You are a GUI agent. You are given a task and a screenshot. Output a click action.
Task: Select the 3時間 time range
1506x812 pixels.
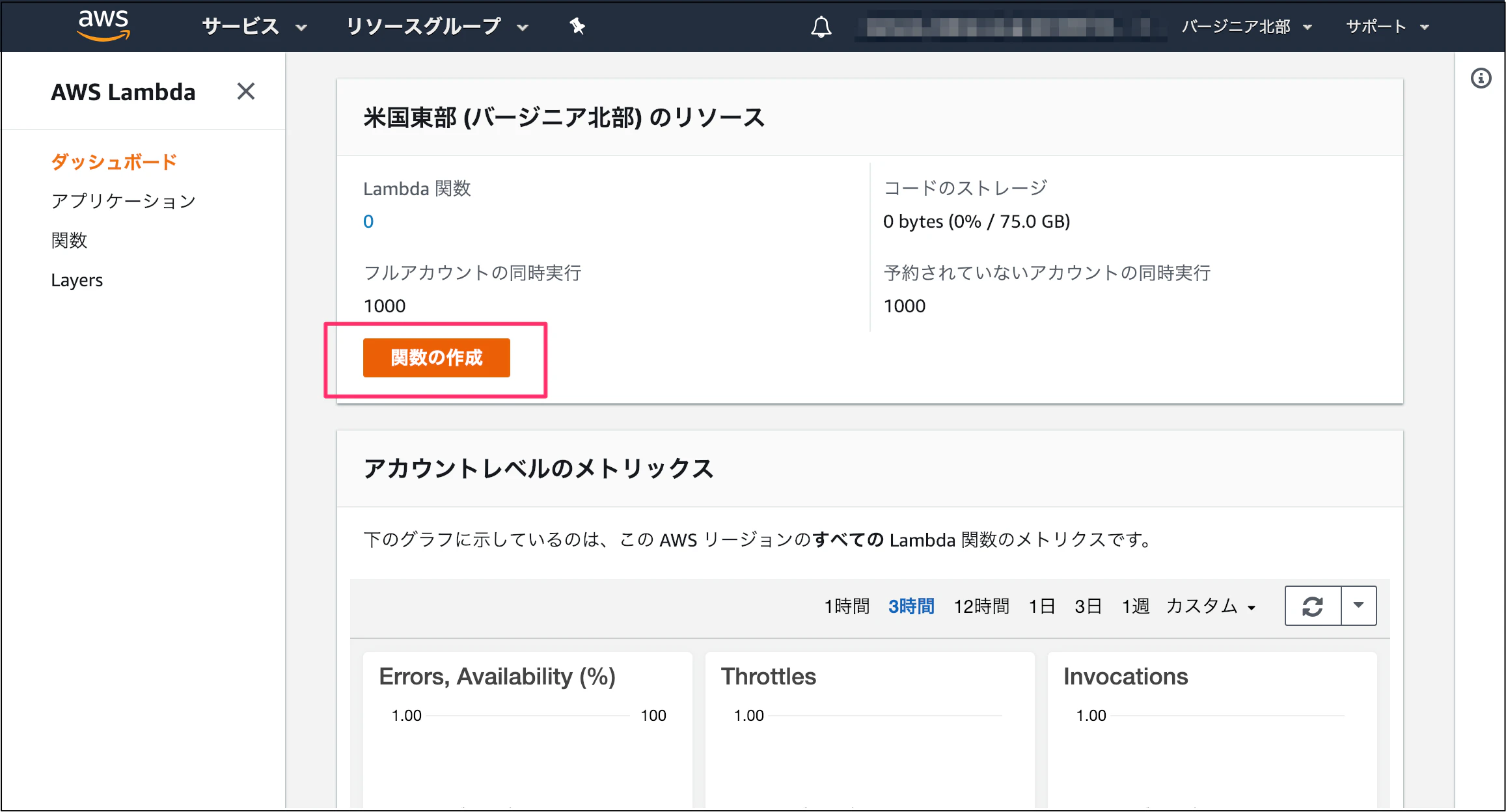(911, 606)
